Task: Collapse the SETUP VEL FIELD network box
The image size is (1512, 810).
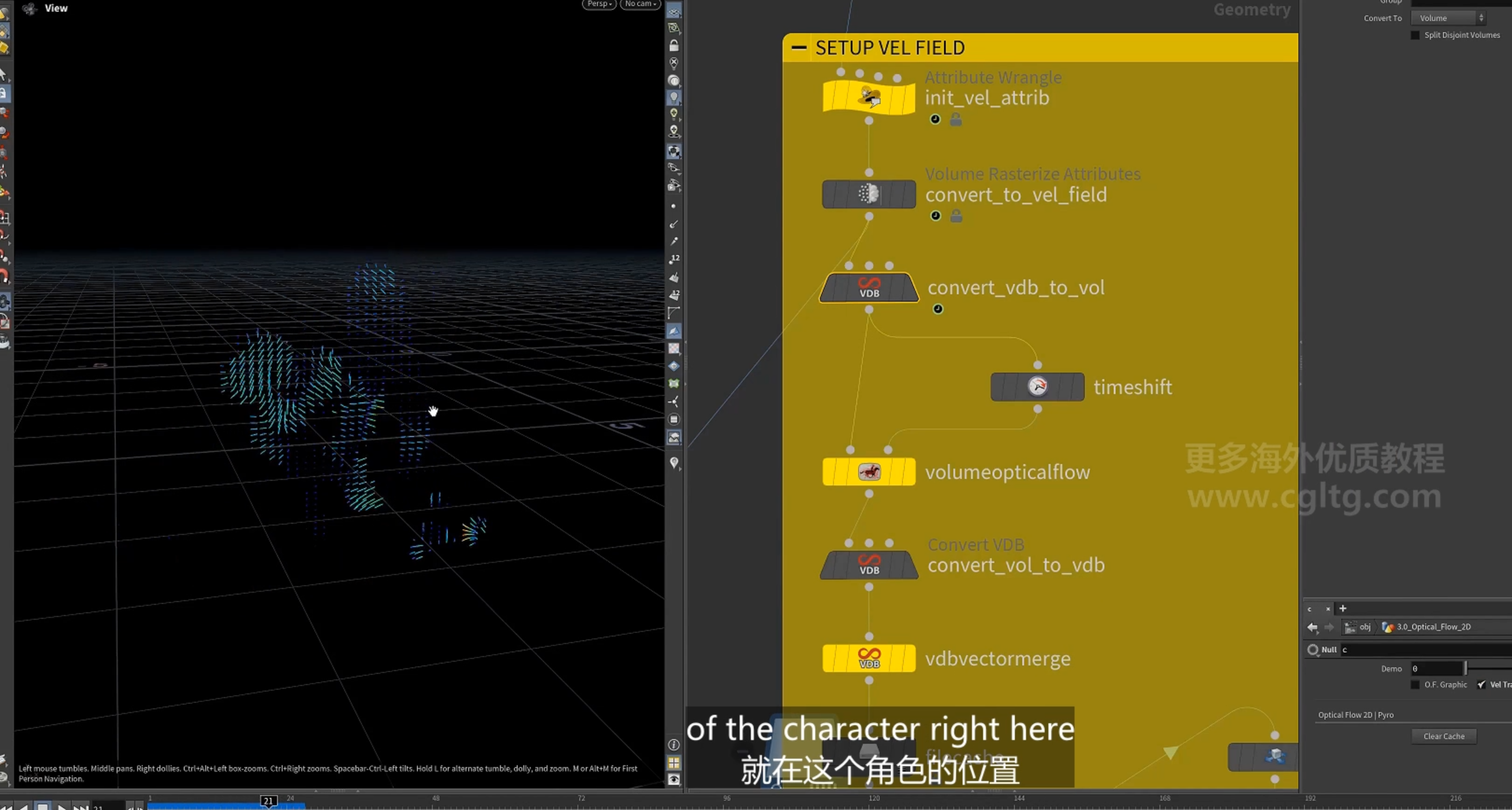Action: point(799,48)
